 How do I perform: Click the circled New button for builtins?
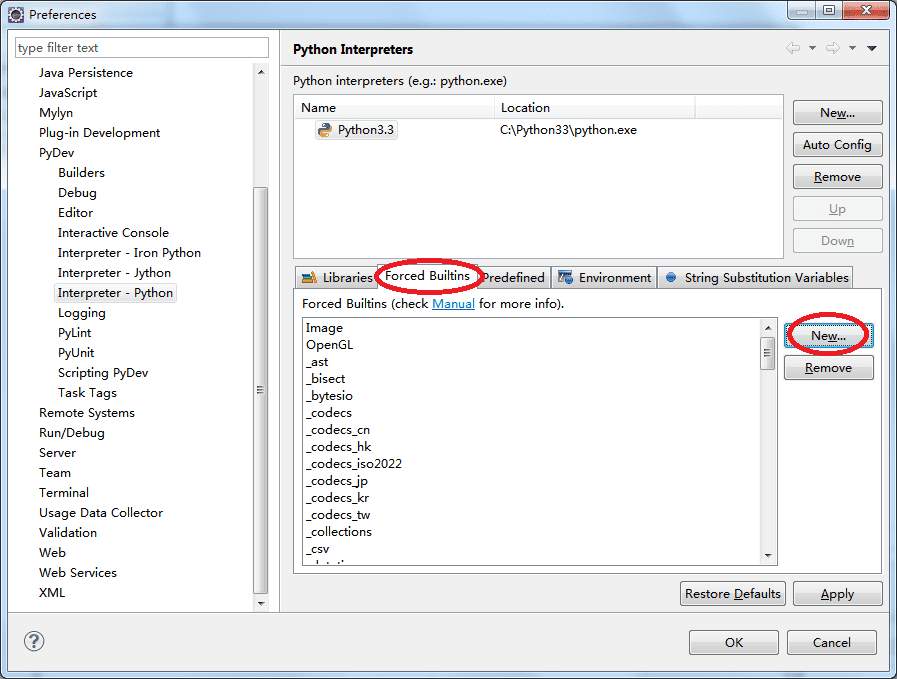(828, 336)
